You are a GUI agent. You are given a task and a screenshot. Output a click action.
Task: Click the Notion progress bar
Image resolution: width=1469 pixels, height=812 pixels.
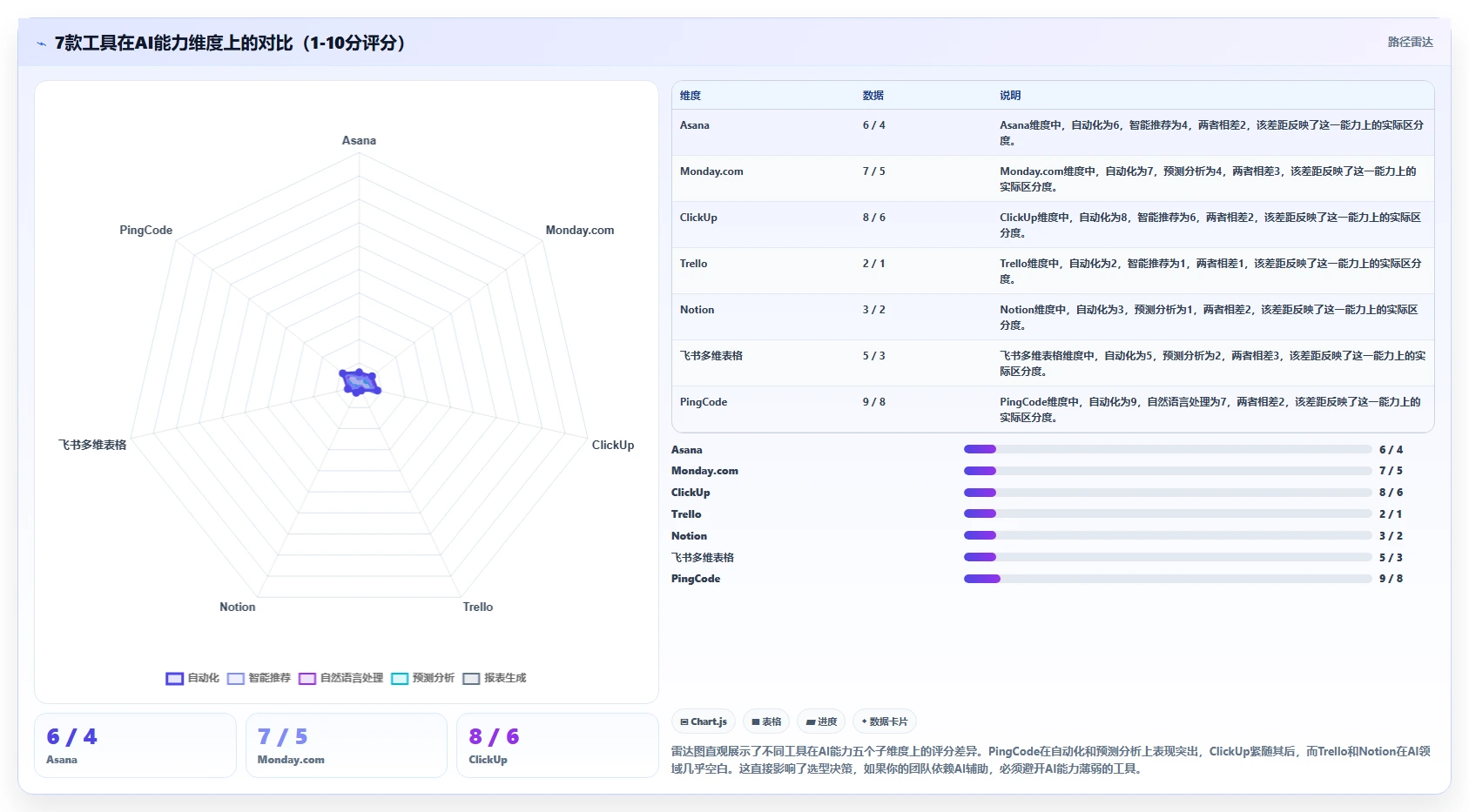point(1167,536)
